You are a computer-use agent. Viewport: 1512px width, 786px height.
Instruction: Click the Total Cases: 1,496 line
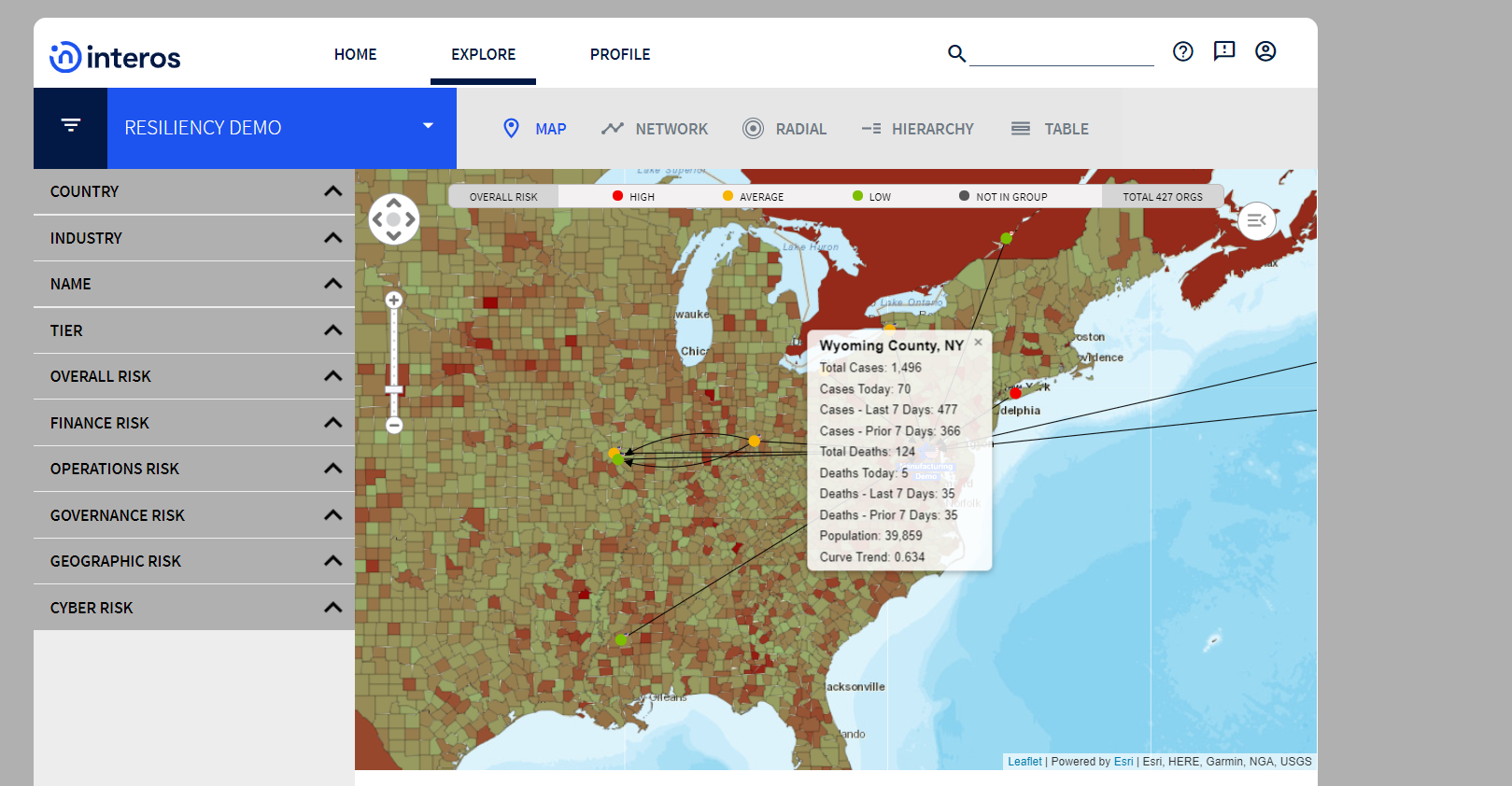tap(870, 368)
